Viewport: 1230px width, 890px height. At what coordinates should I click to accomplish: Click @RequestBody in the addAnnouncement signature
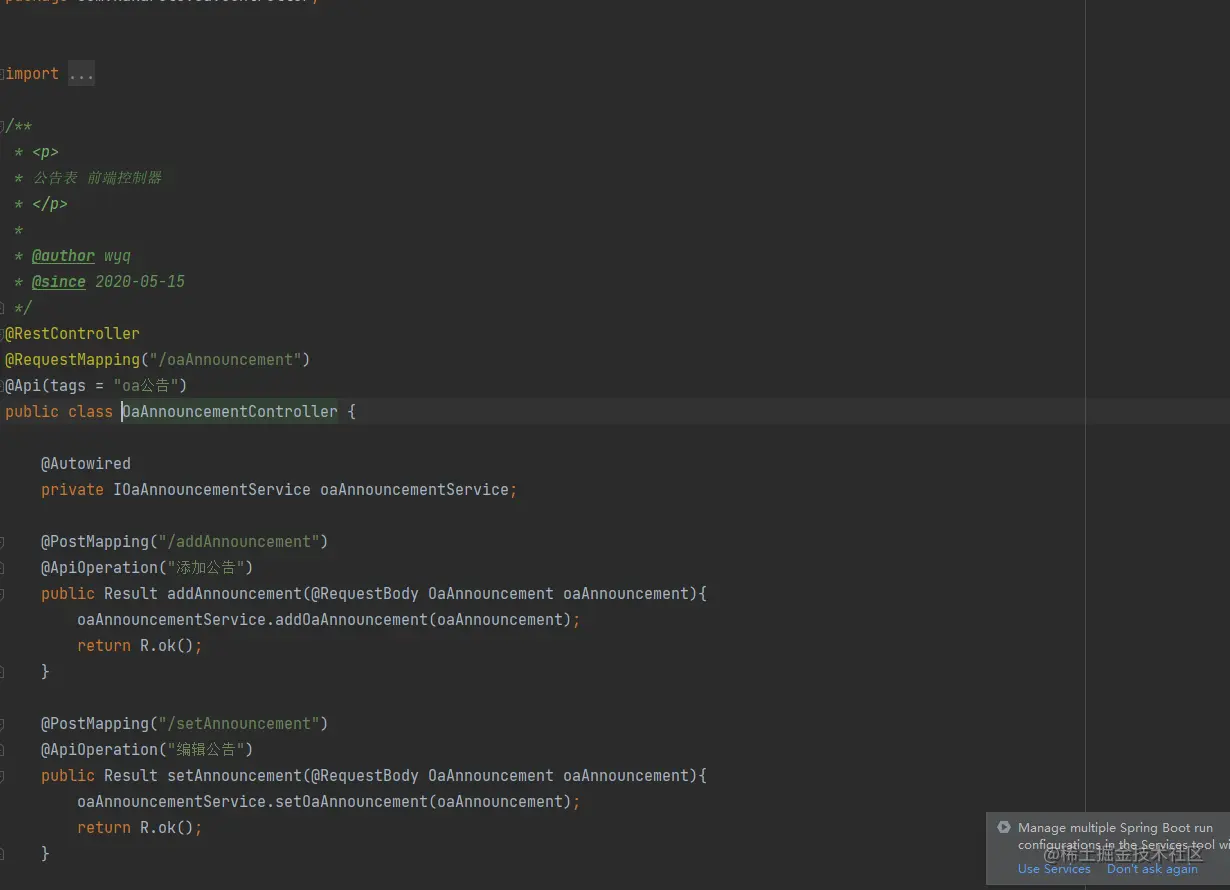365,594
